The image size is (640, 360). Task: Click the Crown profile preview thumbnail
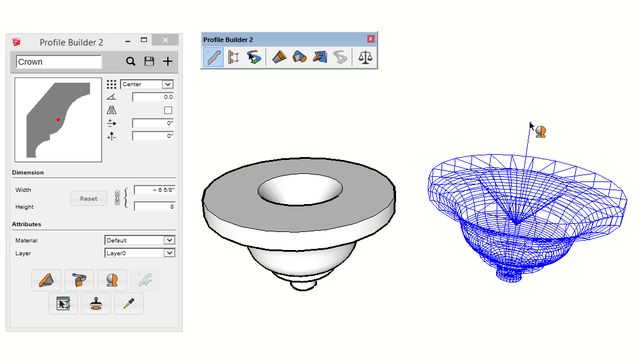(58, 120)
